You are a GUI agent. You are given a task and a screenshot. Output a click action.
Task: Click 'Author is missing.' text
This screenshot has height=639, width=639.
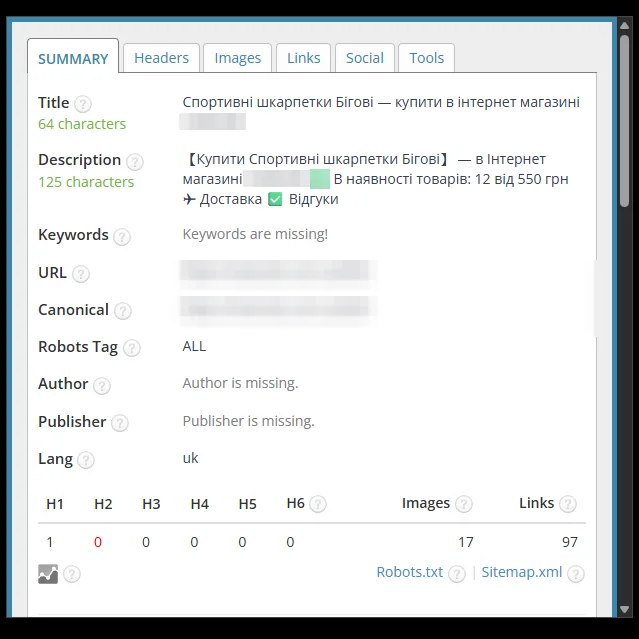[x=240, y=383]
